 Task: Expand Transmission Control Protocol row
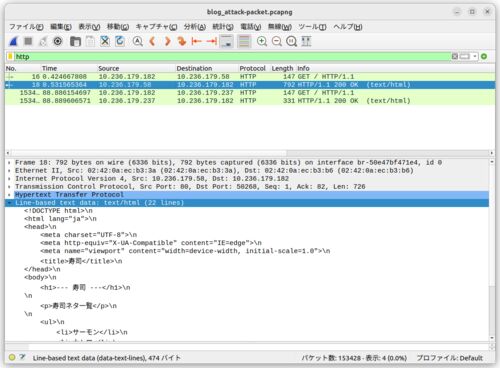9,187
